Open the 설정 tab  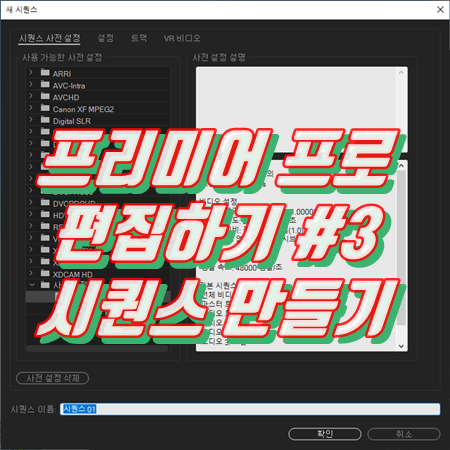(106, 38)
